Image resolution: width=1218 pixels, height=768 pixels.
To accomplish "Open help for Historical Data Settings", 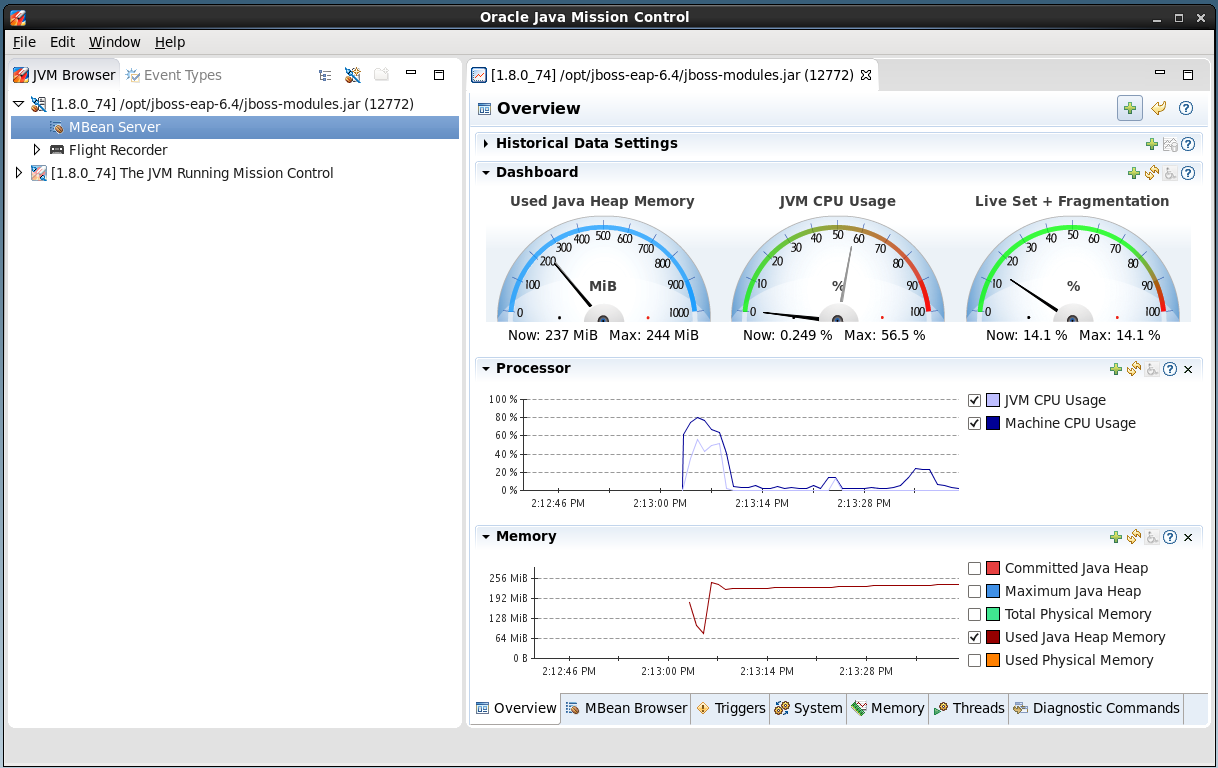I will [1188, 144].
